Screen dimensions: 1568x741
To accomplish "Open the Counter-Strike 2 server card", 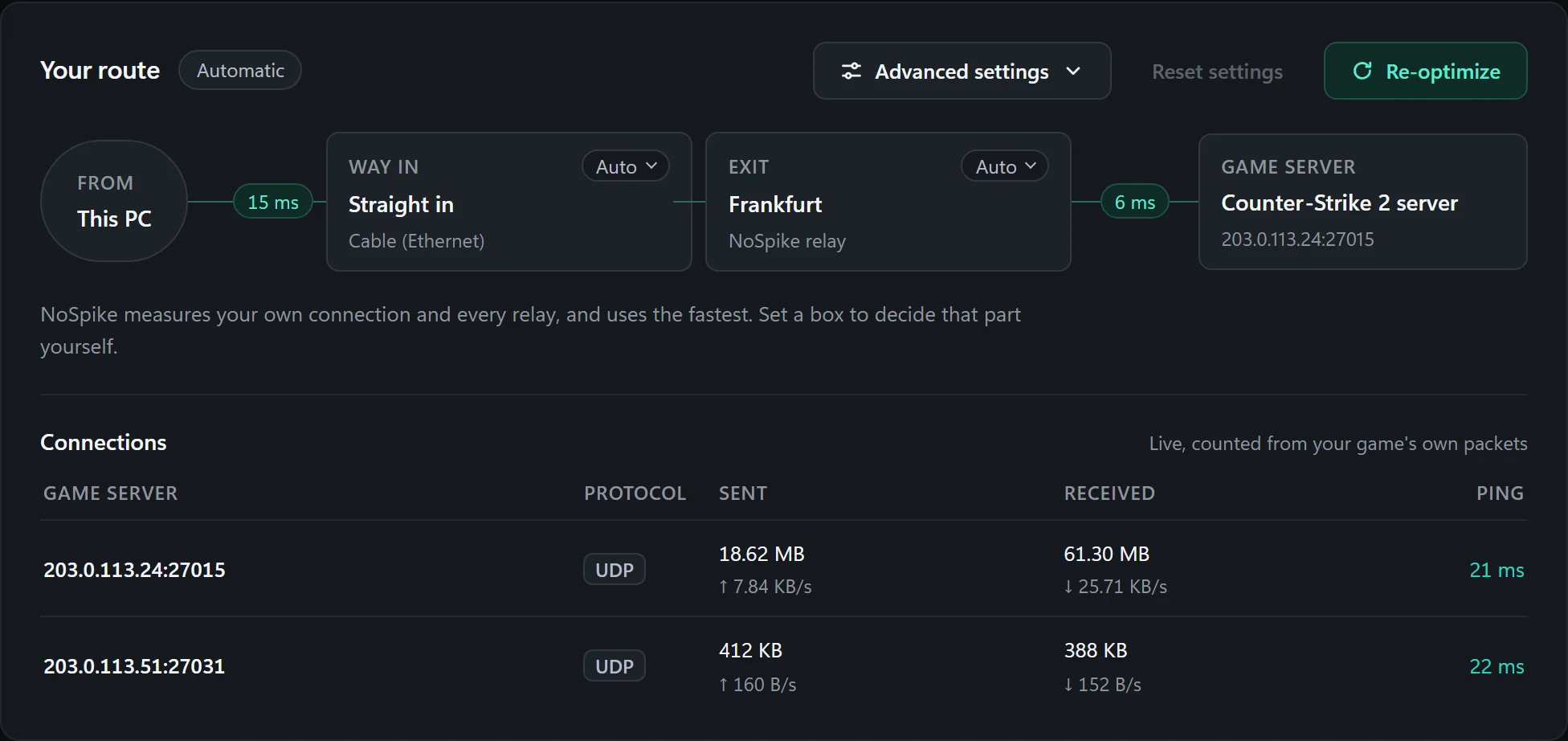I will click(1363, 202).
